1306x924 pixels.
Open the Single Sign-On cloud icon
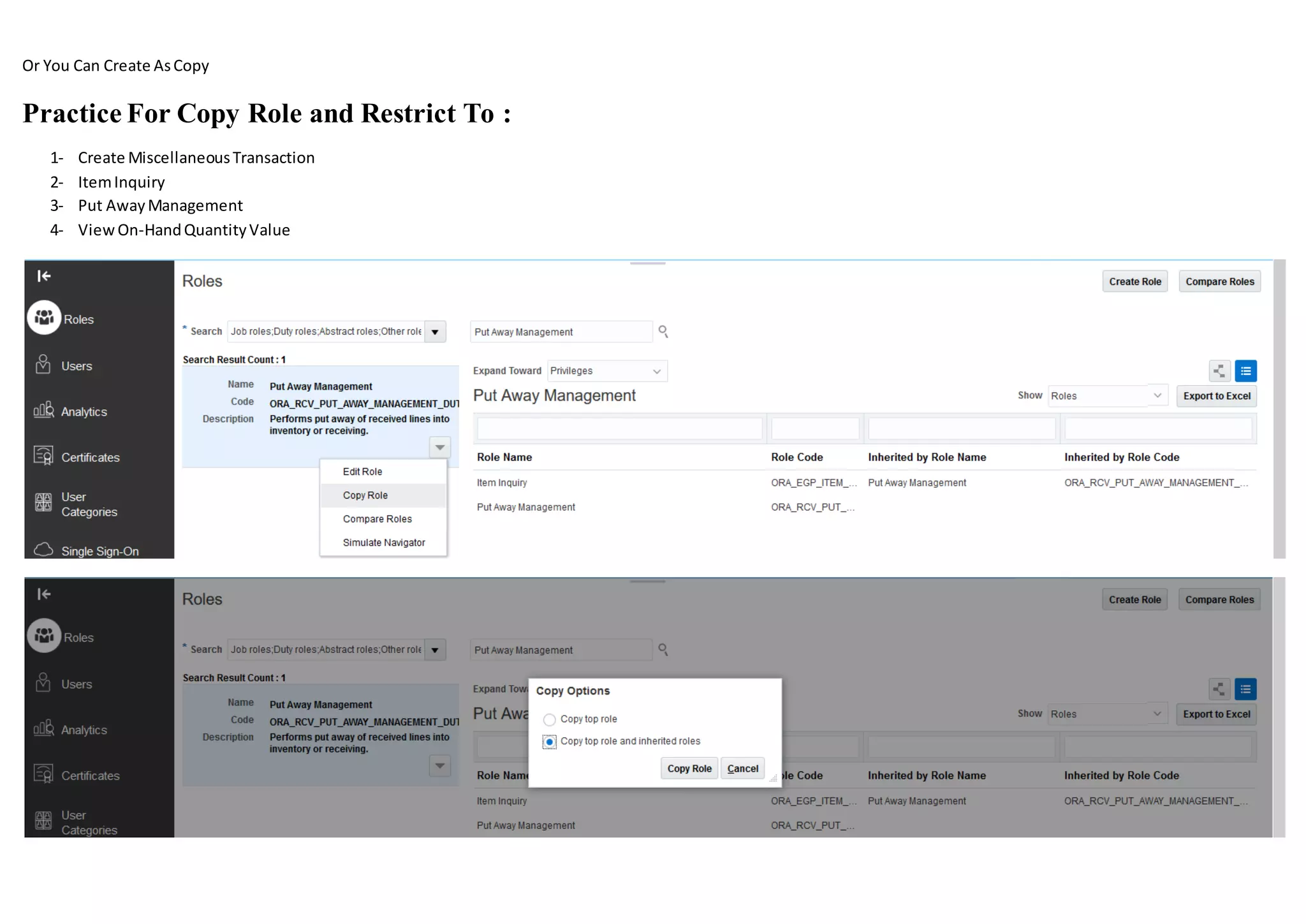[43, 550]
